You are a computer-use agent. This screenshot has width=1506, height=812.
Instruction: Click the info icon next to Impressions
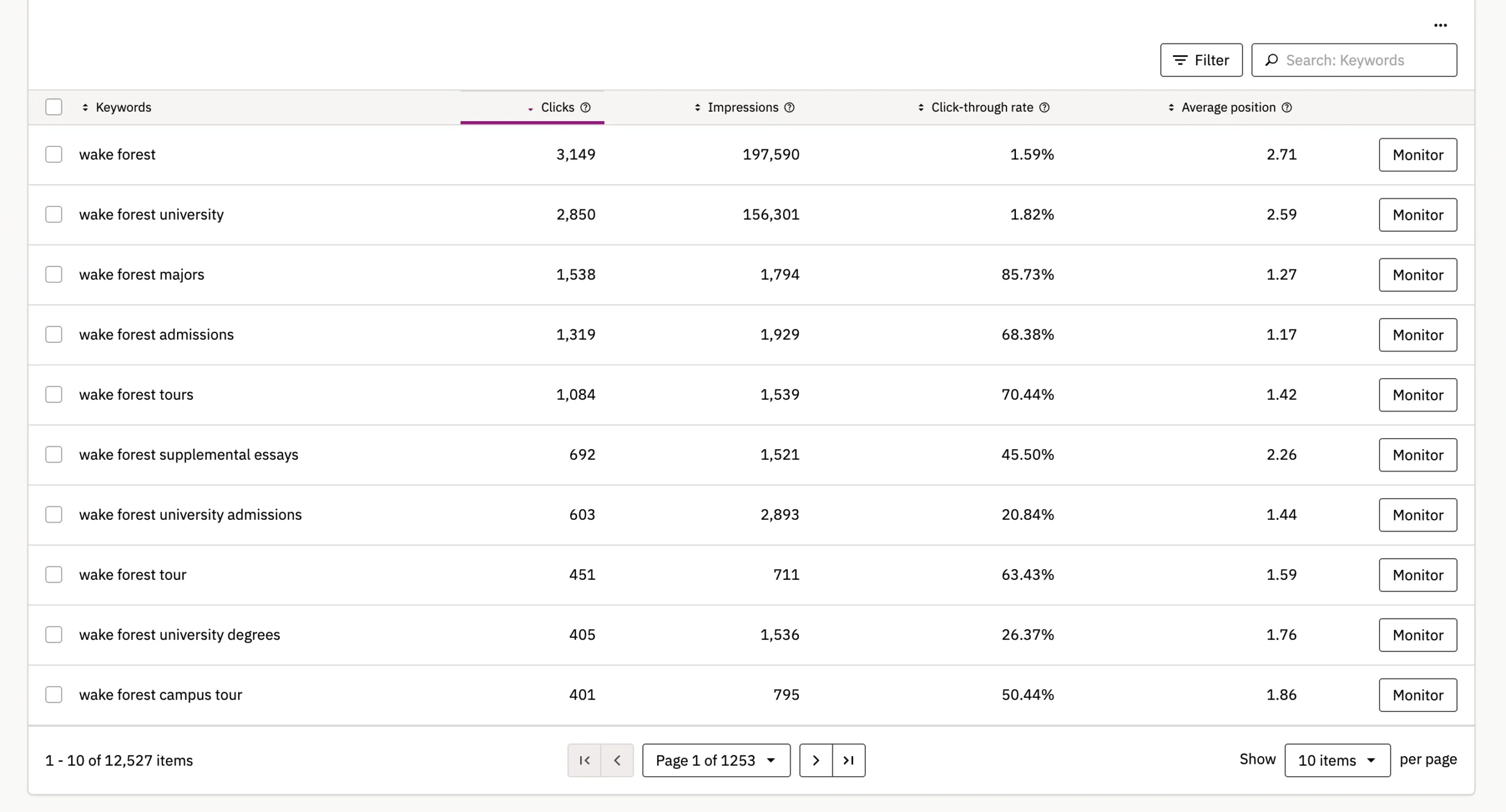789,108
